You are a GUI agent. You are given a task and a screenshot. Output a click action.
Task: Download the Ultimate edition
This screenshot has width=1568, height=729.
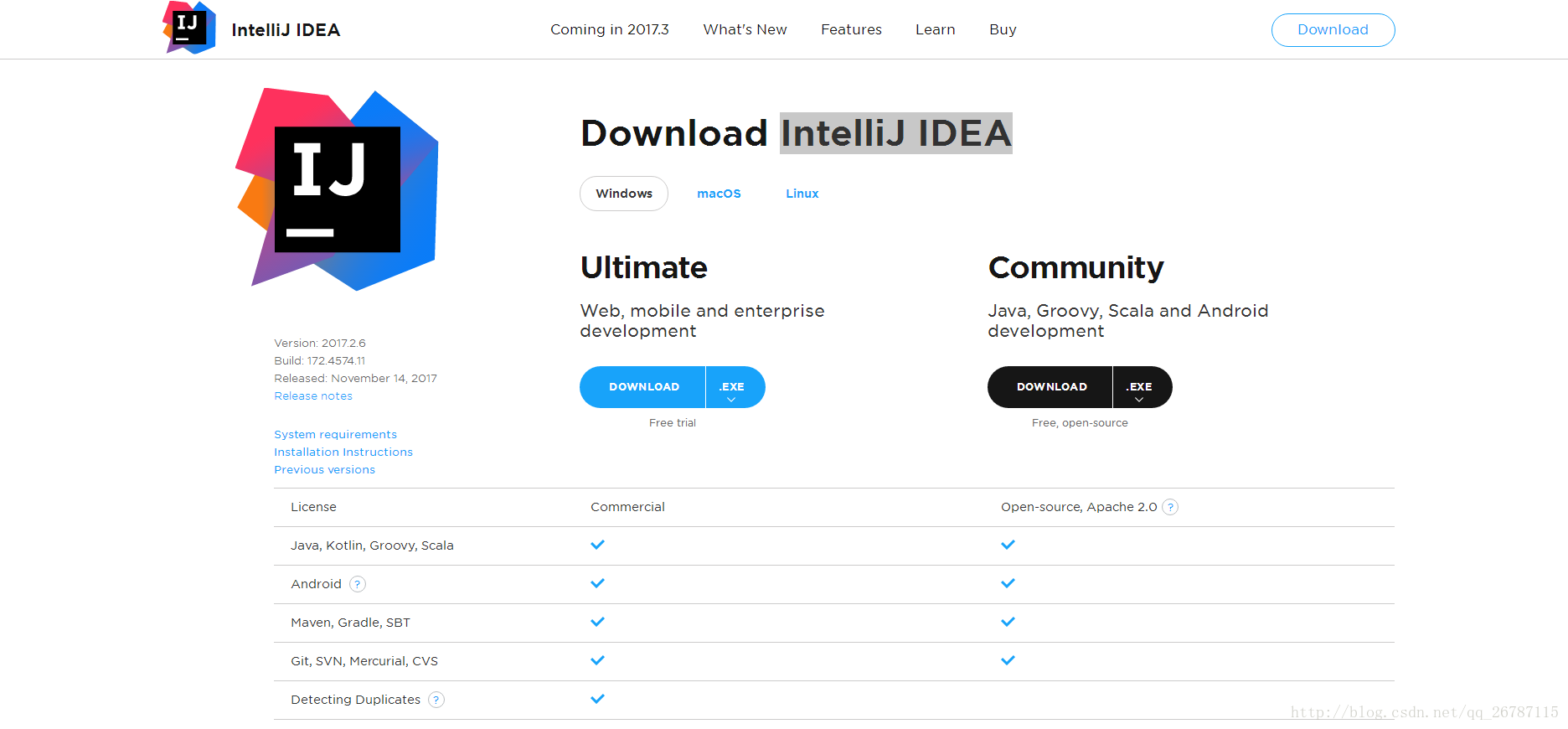642,387
